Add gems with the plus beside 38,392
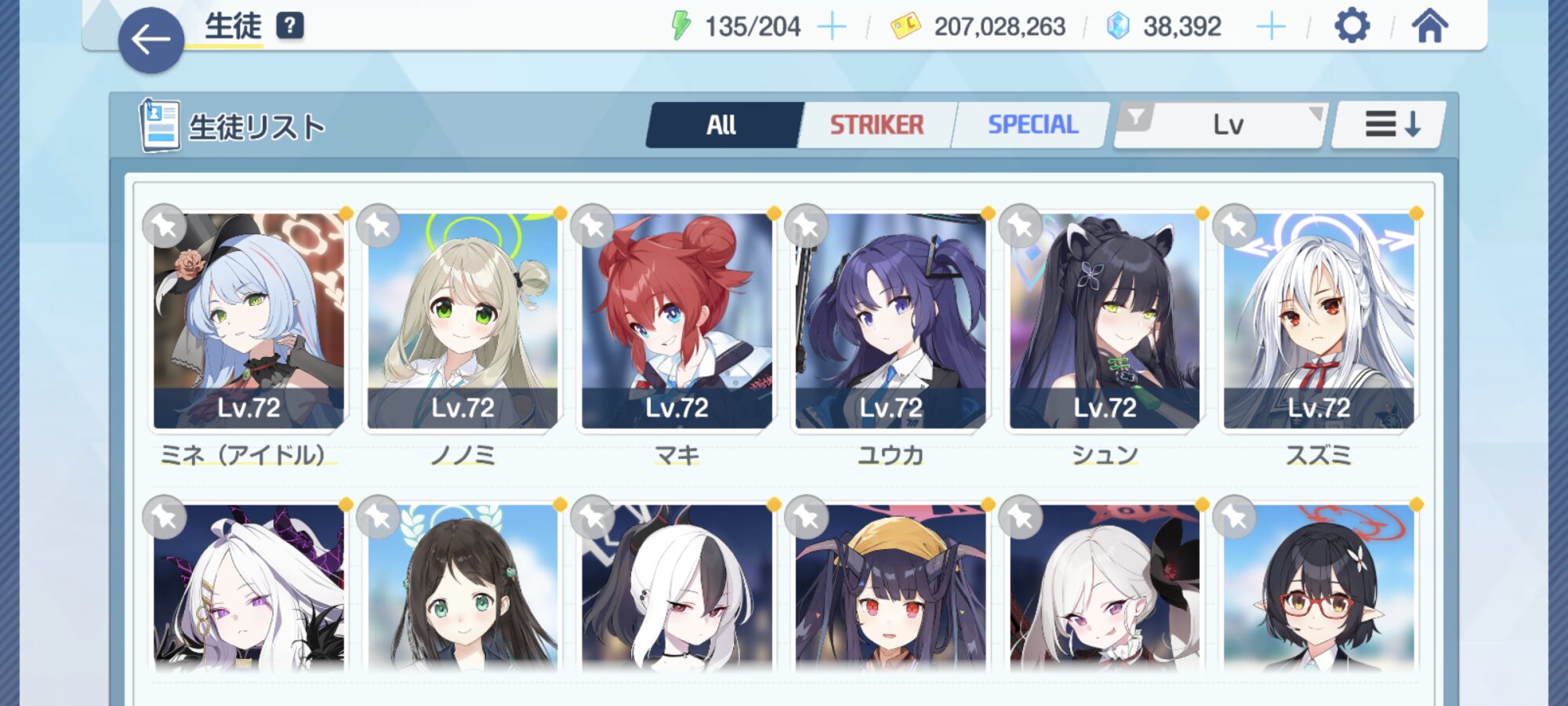This screenshot has width=1568, height=706. (x=1271, y=27)
